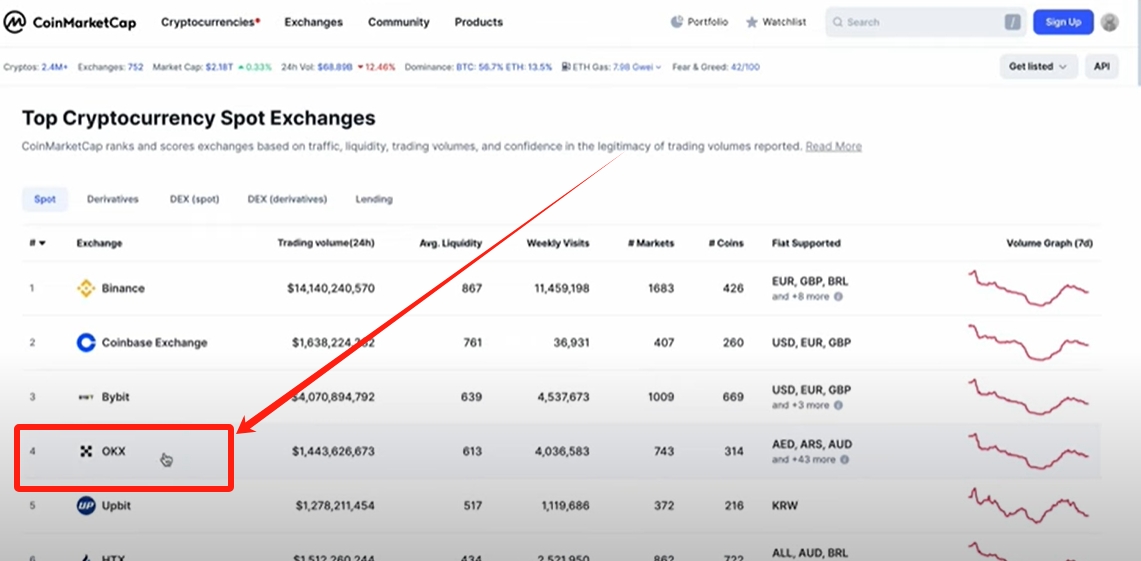Open the Exchanges menu
1141x561 pixels.
[x=314, y=22]
